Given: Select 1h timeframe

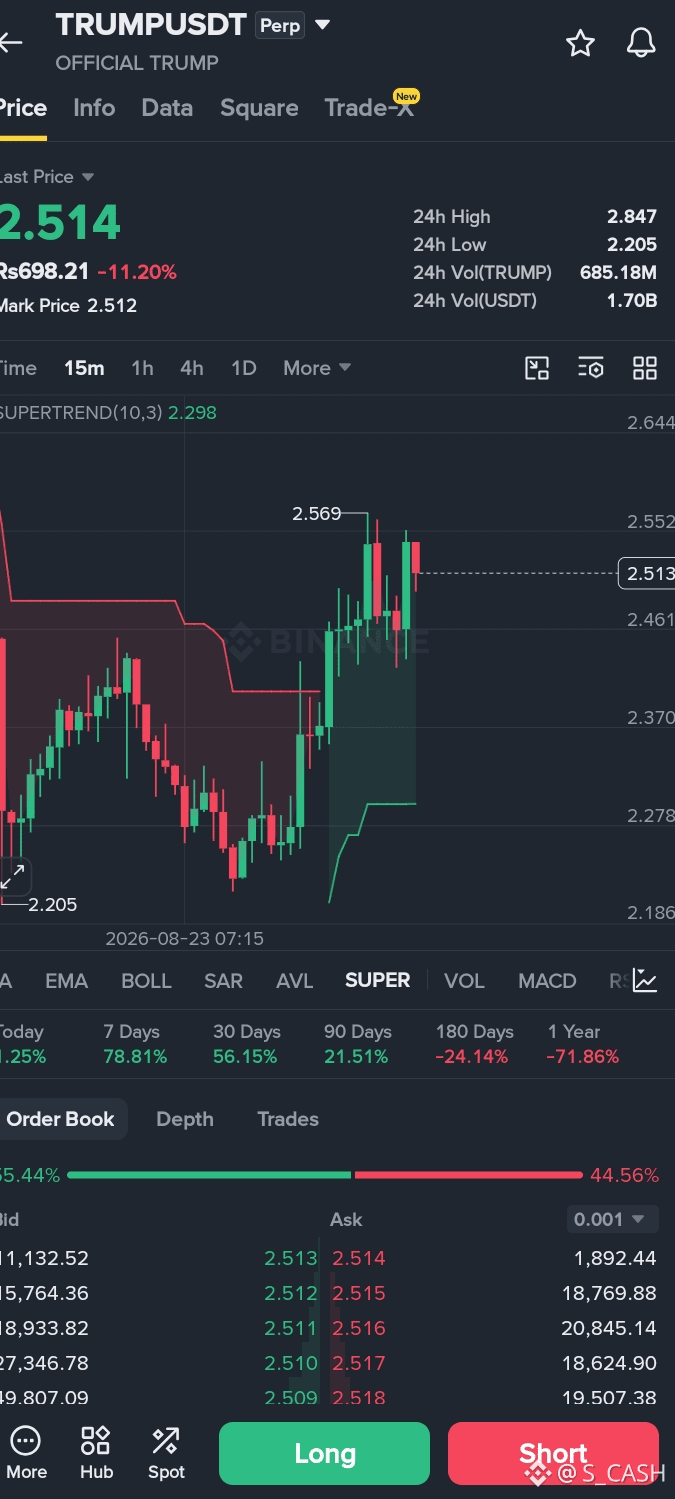Looking at the screenshot, I should pos(142,368).
